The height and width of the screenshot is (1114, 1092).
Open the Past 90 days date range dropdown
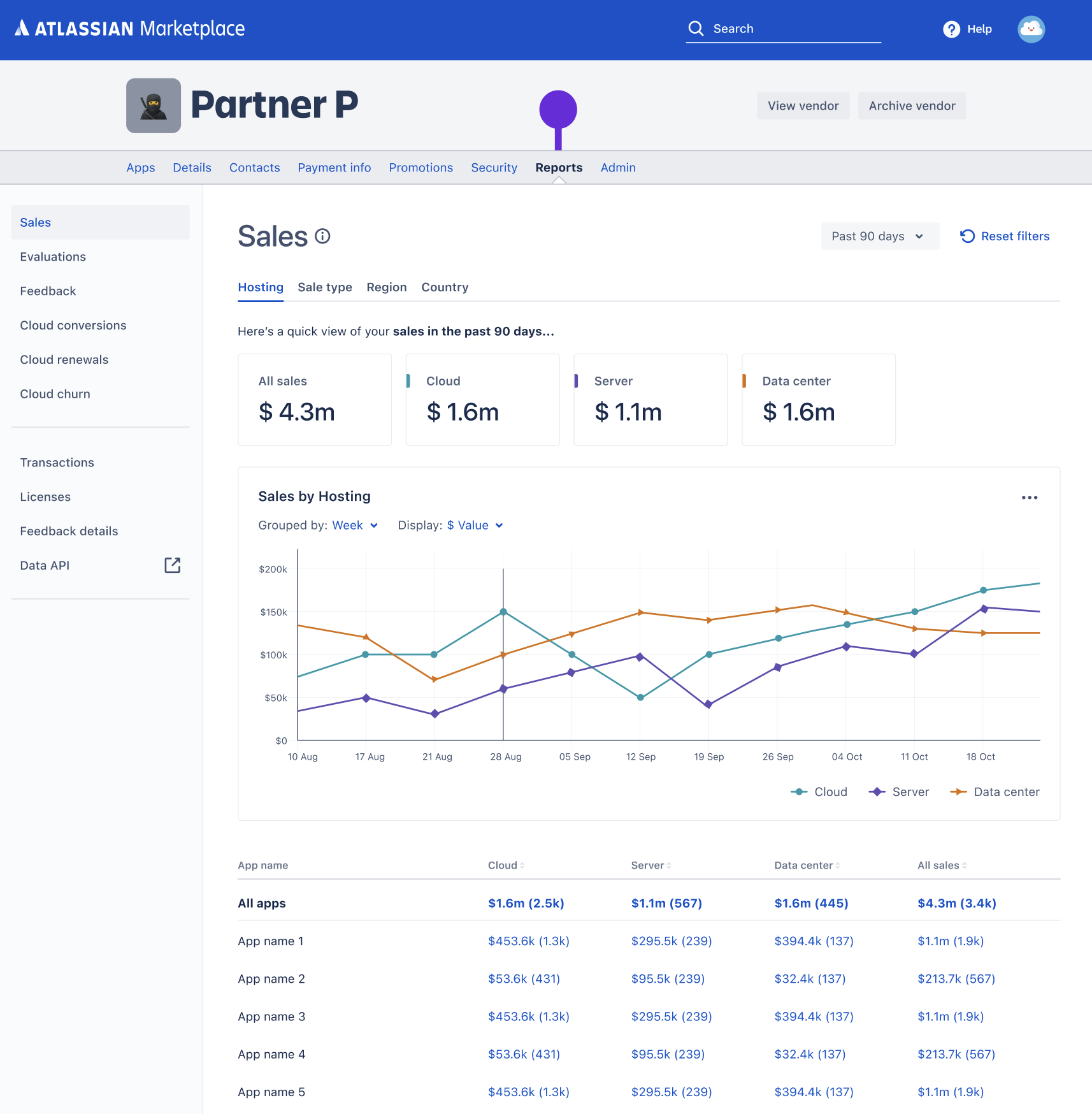pos(880,236)
